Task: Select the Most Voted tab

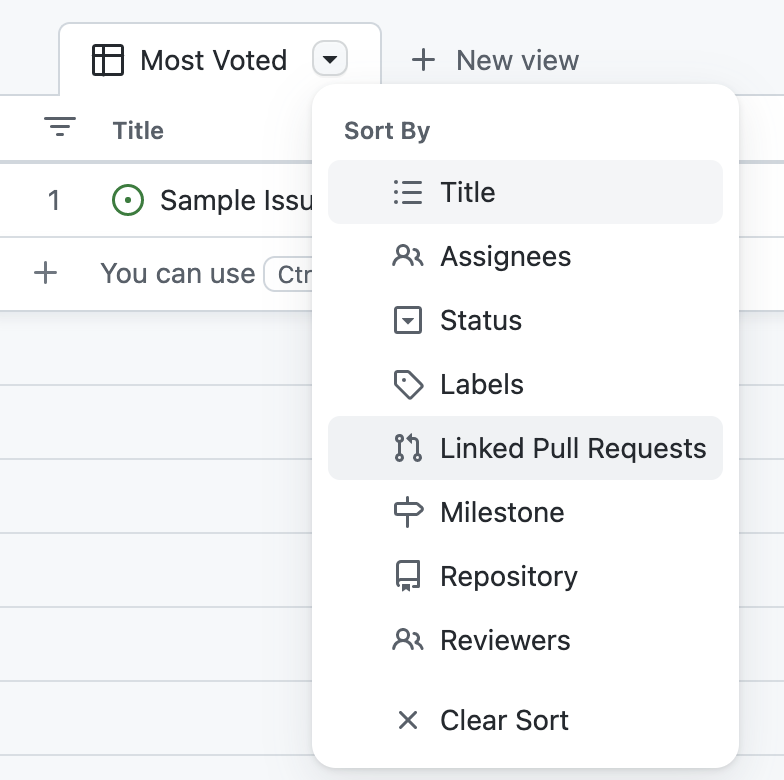Action: [213, 60]
